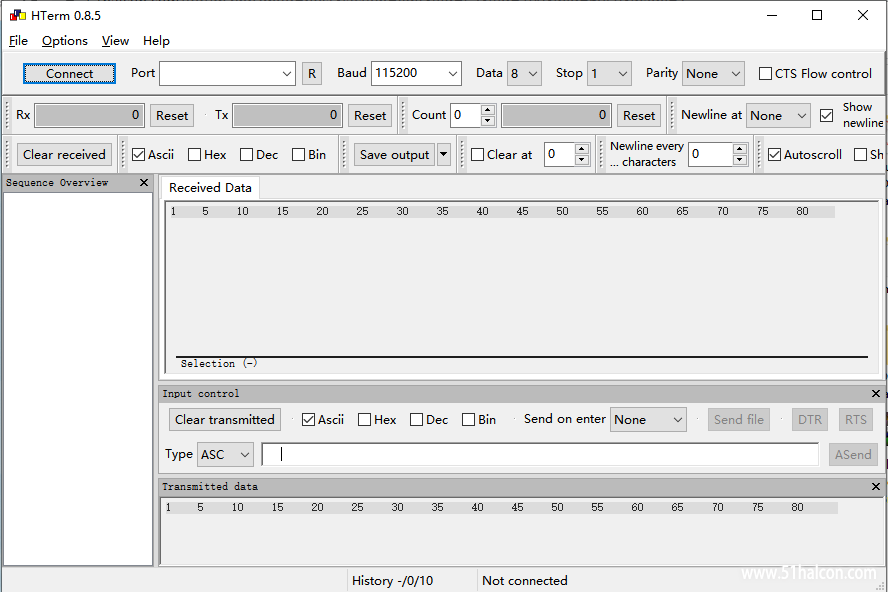
Task: Decrease the Count spinner value
Action: point(488,121)
